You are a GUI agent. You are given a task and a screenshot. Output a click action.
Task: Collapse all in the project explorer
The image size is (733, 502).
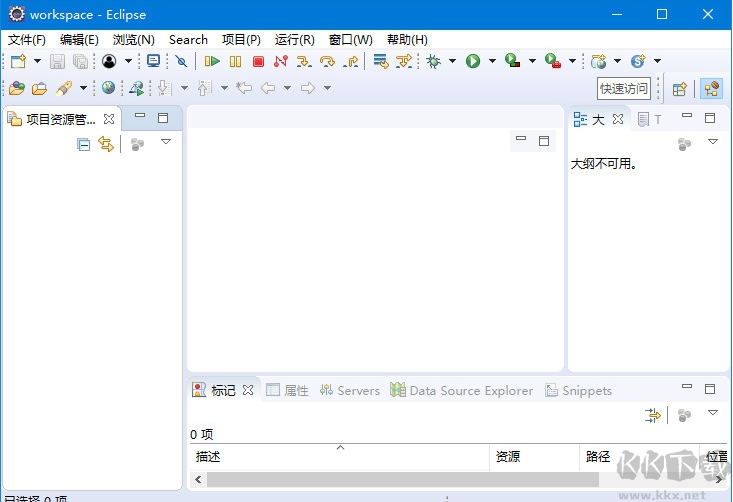[x=84, y=144]
